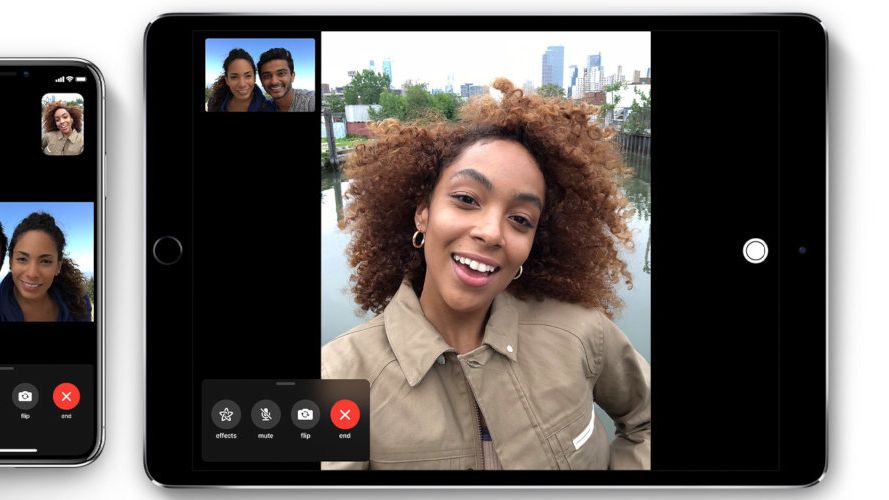Tap the cellular signal bars on the iPhone
889x500 pixels.
pyautogui.click(x=60, y=79)
